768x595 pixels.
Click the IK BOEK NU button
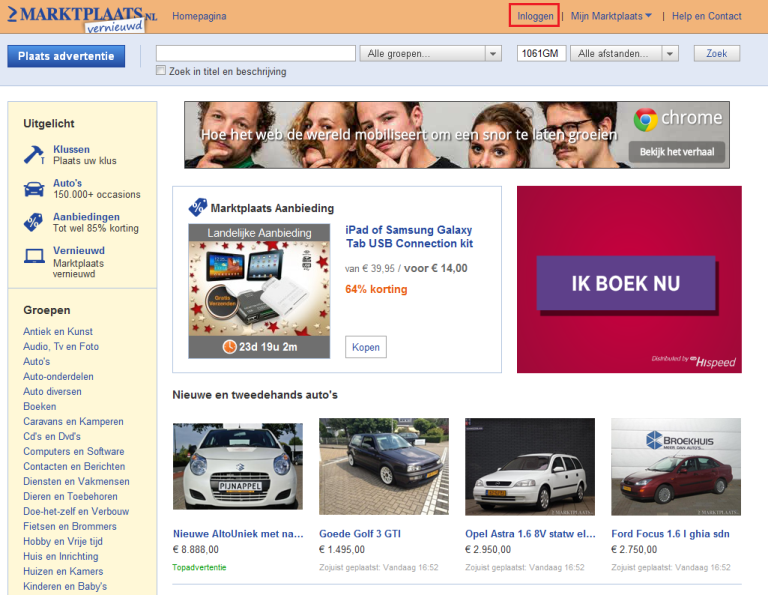[625, 283]
